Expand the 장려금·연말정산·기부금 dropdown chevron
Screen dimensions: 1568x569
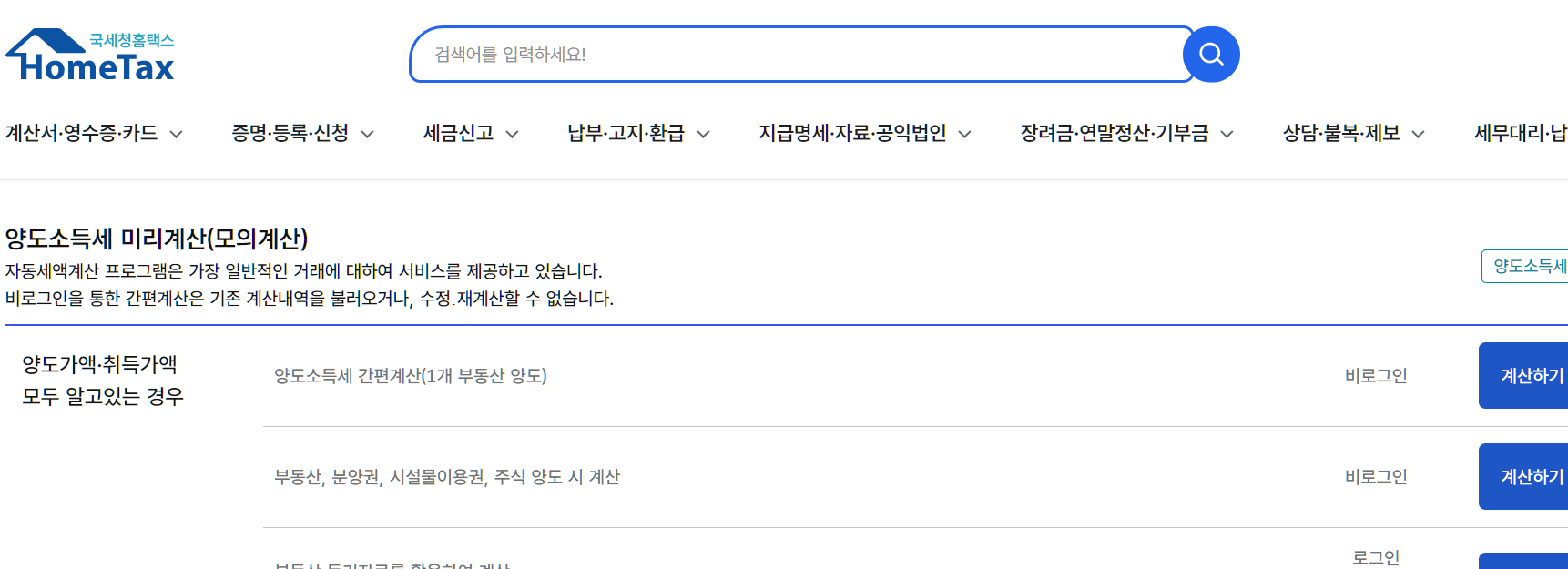pyautogui.click(x=1229, y=134)
